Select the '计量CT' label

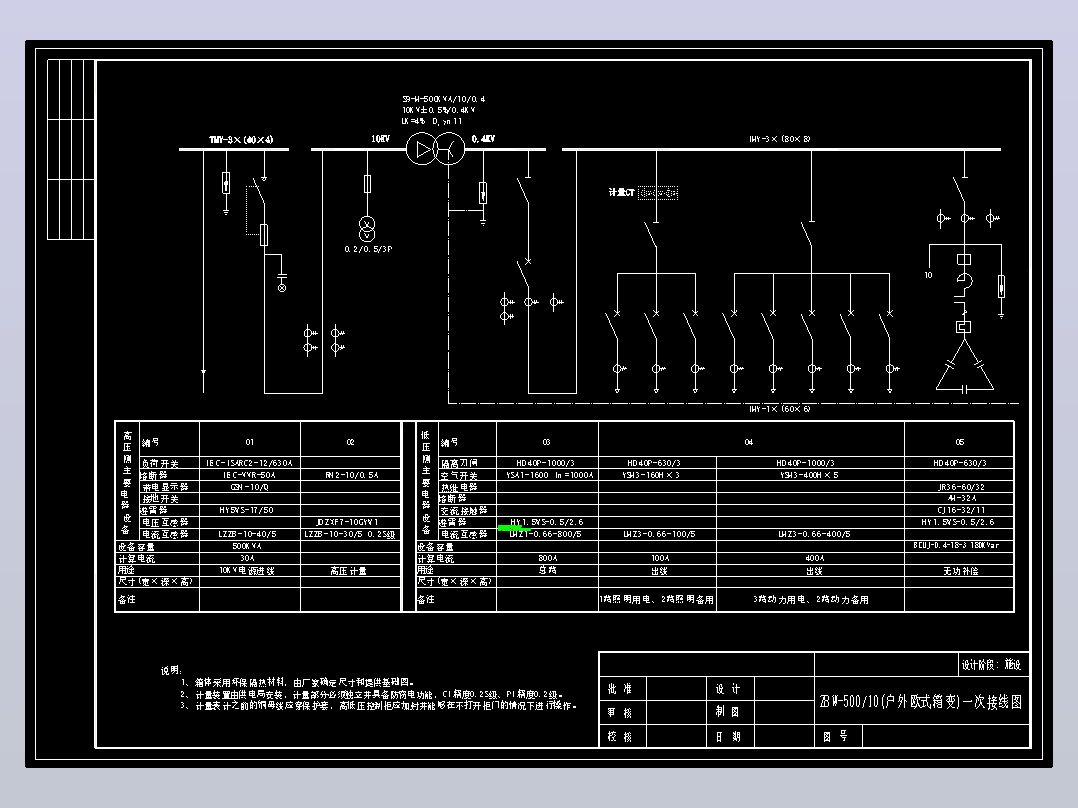(622, 193)
